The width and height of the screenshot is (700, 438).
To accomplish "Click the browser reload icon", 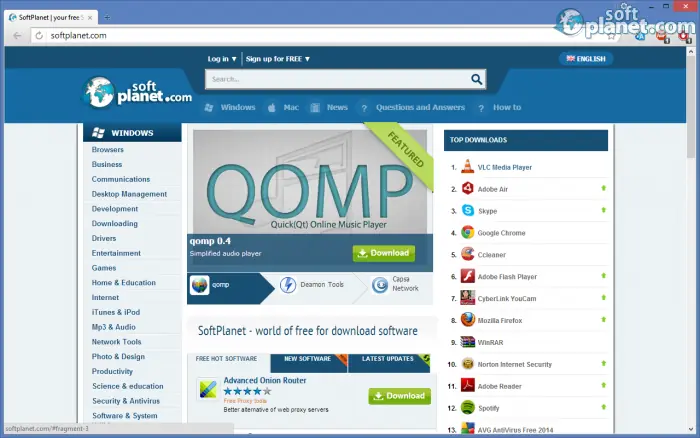I will 39,35.
